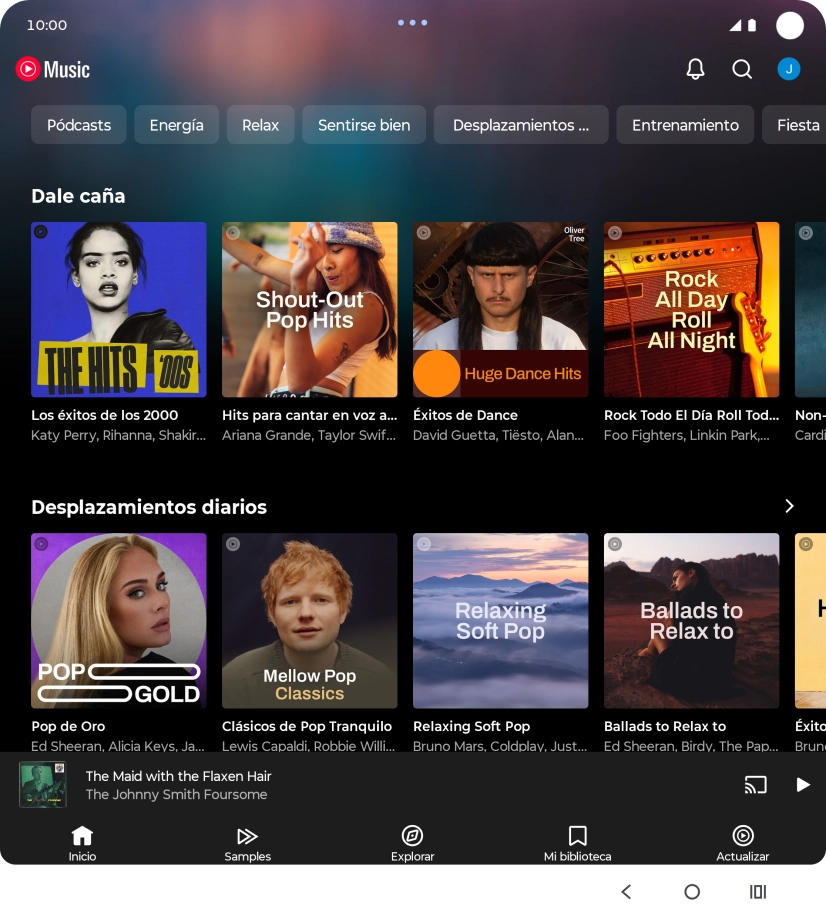Play The Maid with the Flaxen Hair

click(x=803, y=785)
